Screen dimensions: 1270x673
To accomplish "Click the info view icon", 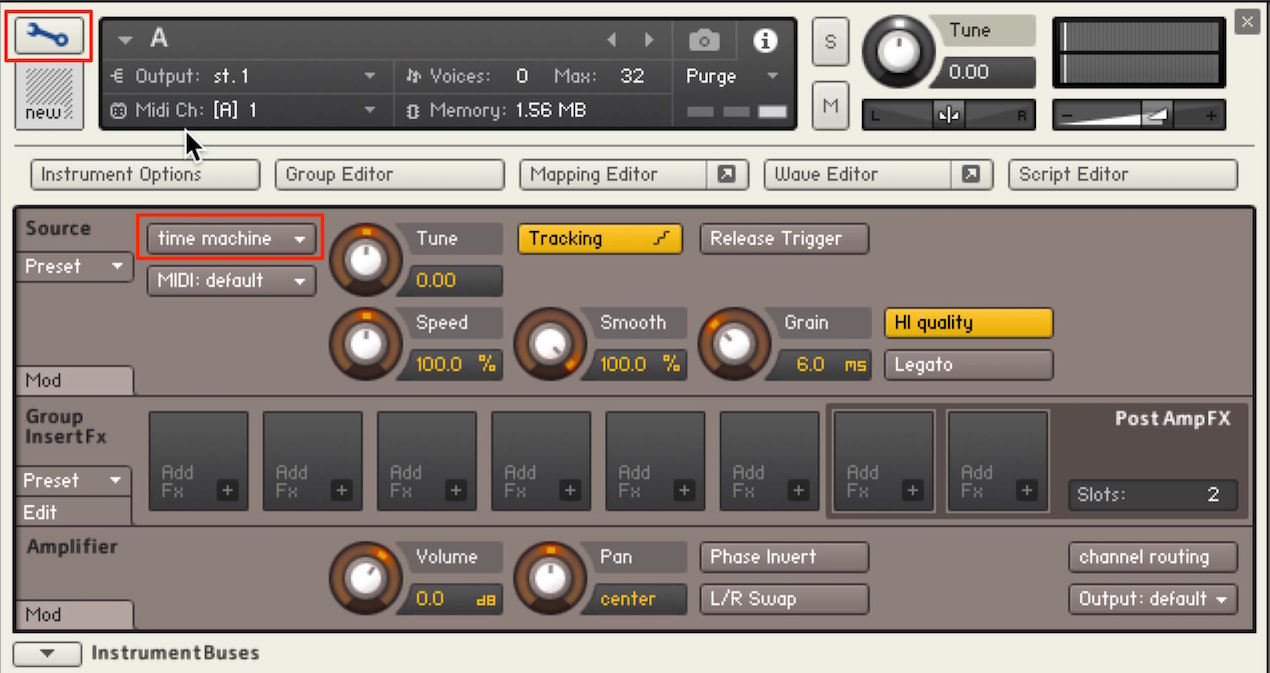I will (x=765, y=41).
